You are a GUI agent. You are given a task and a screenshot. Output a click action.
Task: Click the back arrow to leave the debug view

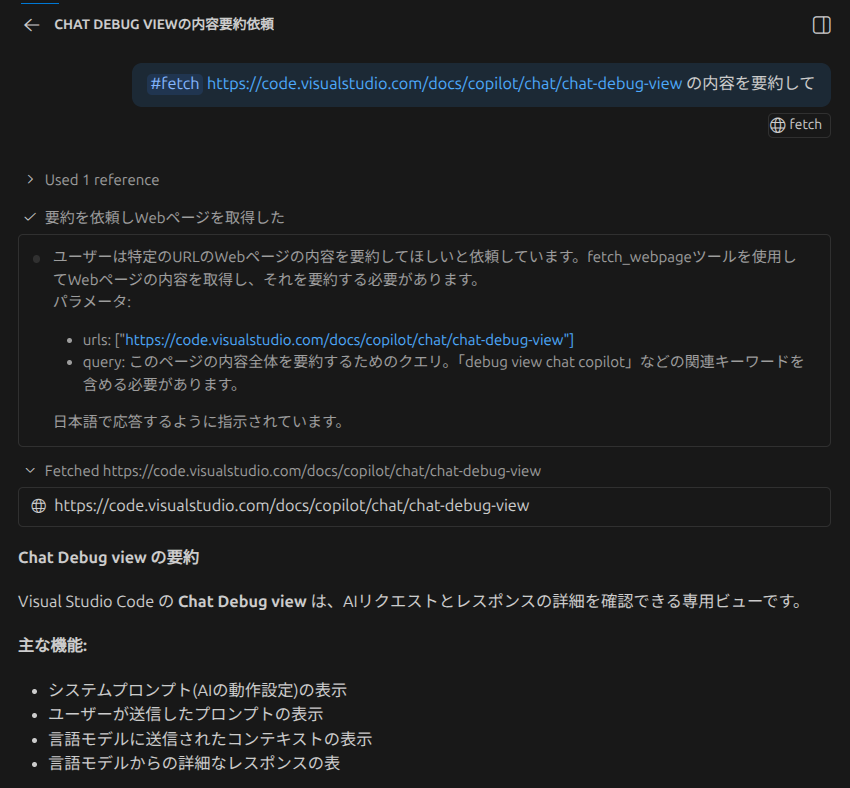coord(30,25)
